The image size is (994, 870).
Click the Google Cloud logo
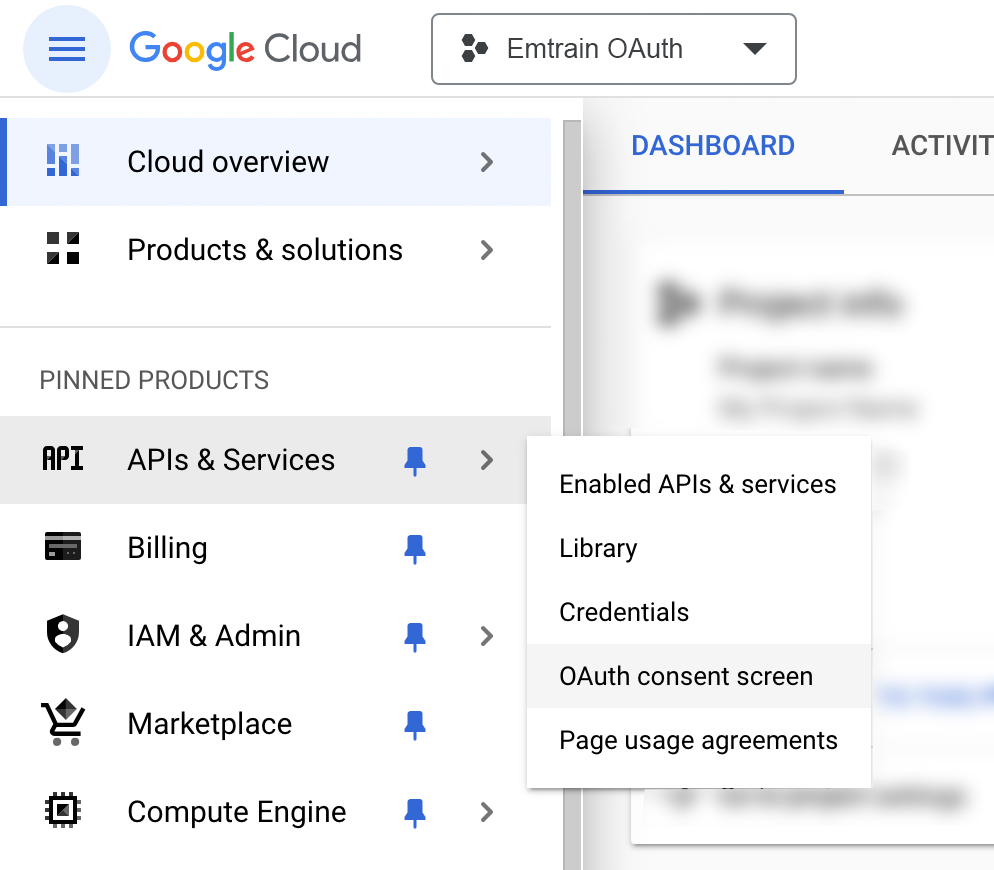[244, 48]
